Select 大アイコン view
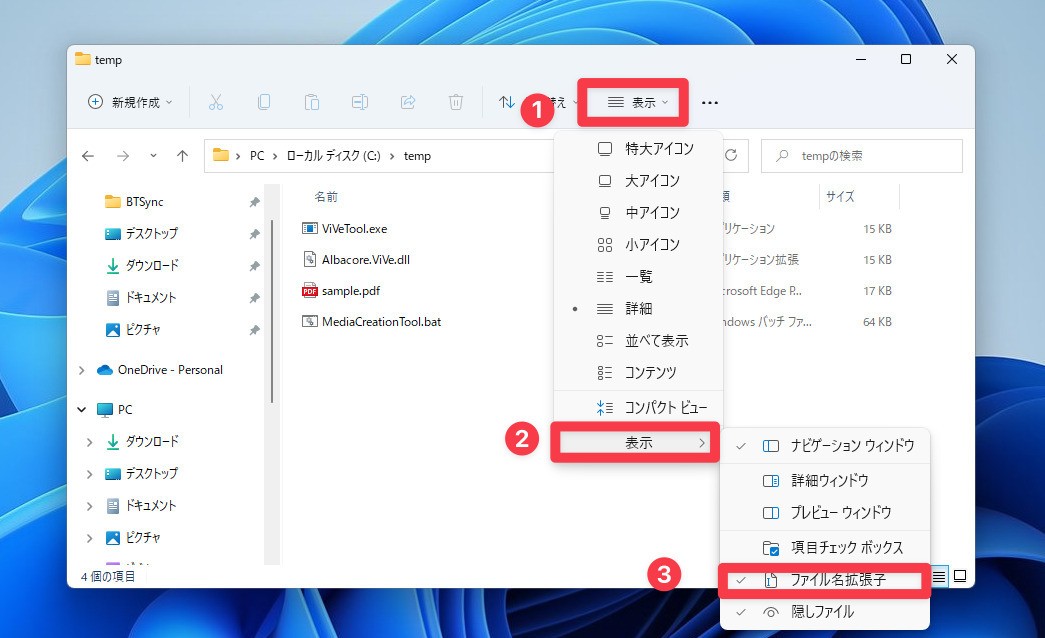Image resolution: width=1045 pixels, height=638 pixels. [x=638, y=181]
